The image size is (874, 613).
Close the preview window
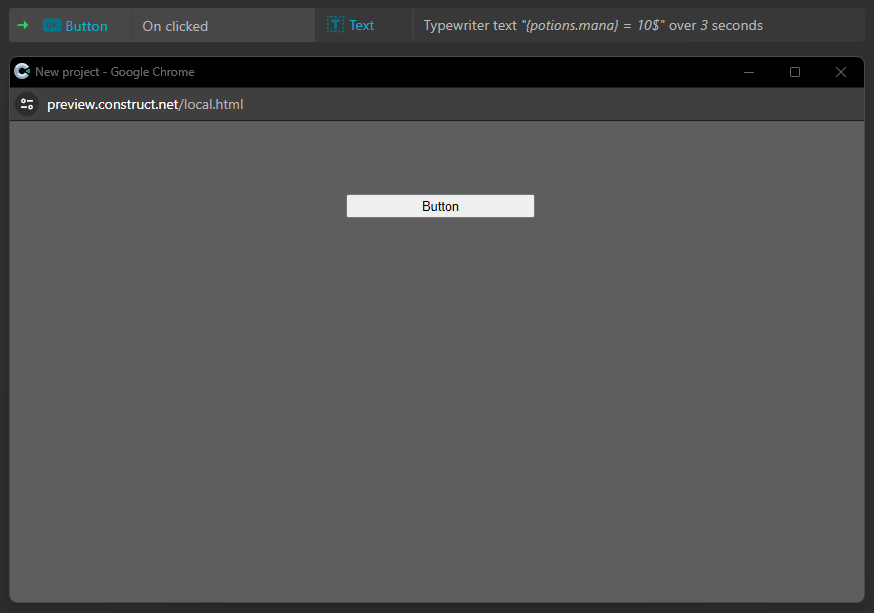[841, 72]
